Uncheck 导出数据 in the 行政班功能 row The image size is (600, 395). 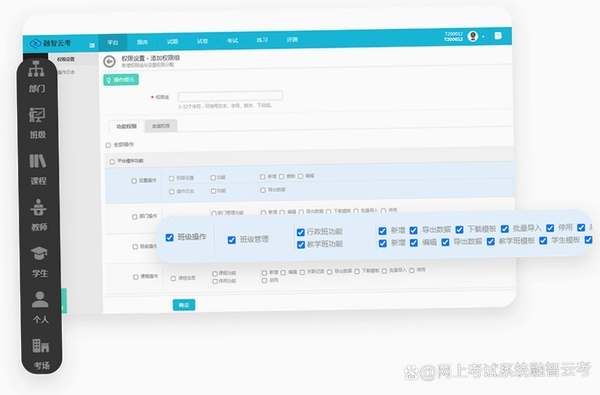coord(414,230)
